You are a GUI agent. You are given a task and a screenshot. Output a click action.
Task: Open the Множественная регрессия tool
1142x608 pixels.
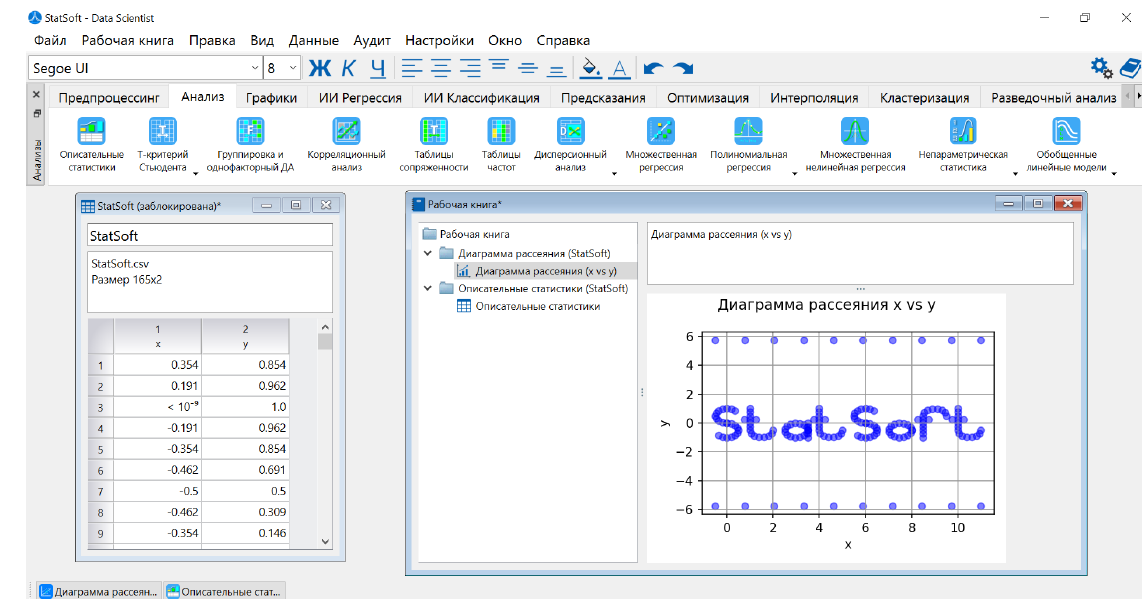661,145
